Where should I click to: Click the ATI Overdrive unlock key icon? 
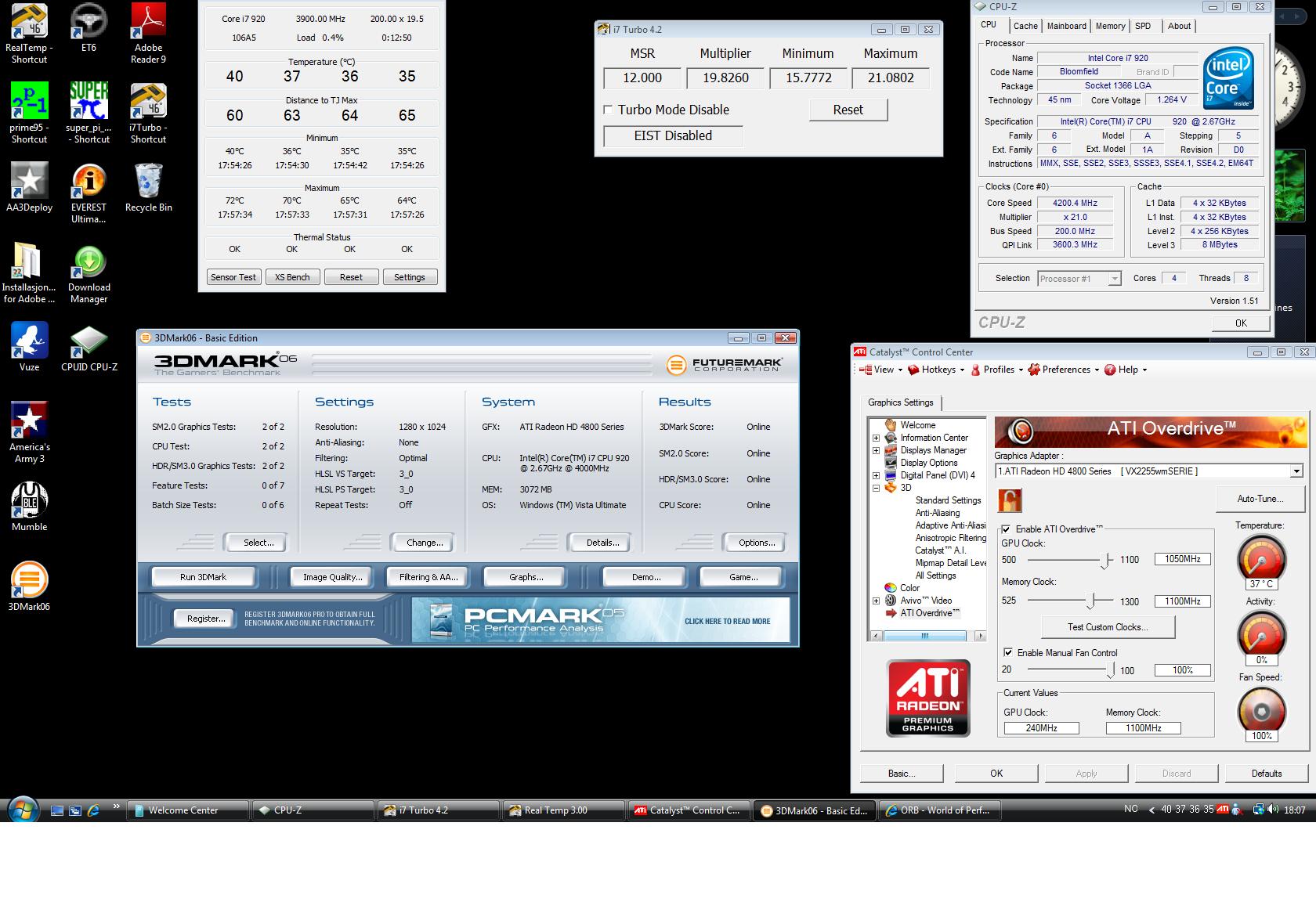pyautogui.click(x=1010, y=500)
